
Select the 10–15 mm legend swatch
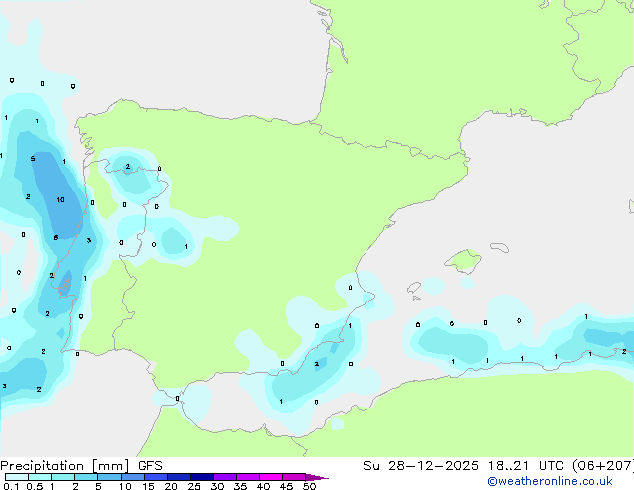pyautogui.click(x=132, y=477)
